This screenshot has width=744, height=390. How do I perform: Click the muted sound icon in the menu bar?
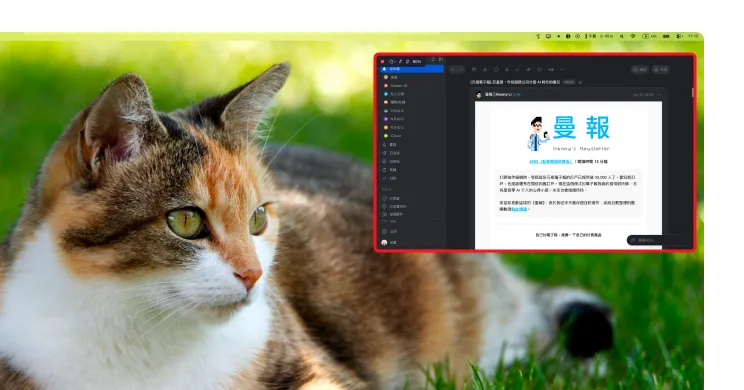click(622, 36)
